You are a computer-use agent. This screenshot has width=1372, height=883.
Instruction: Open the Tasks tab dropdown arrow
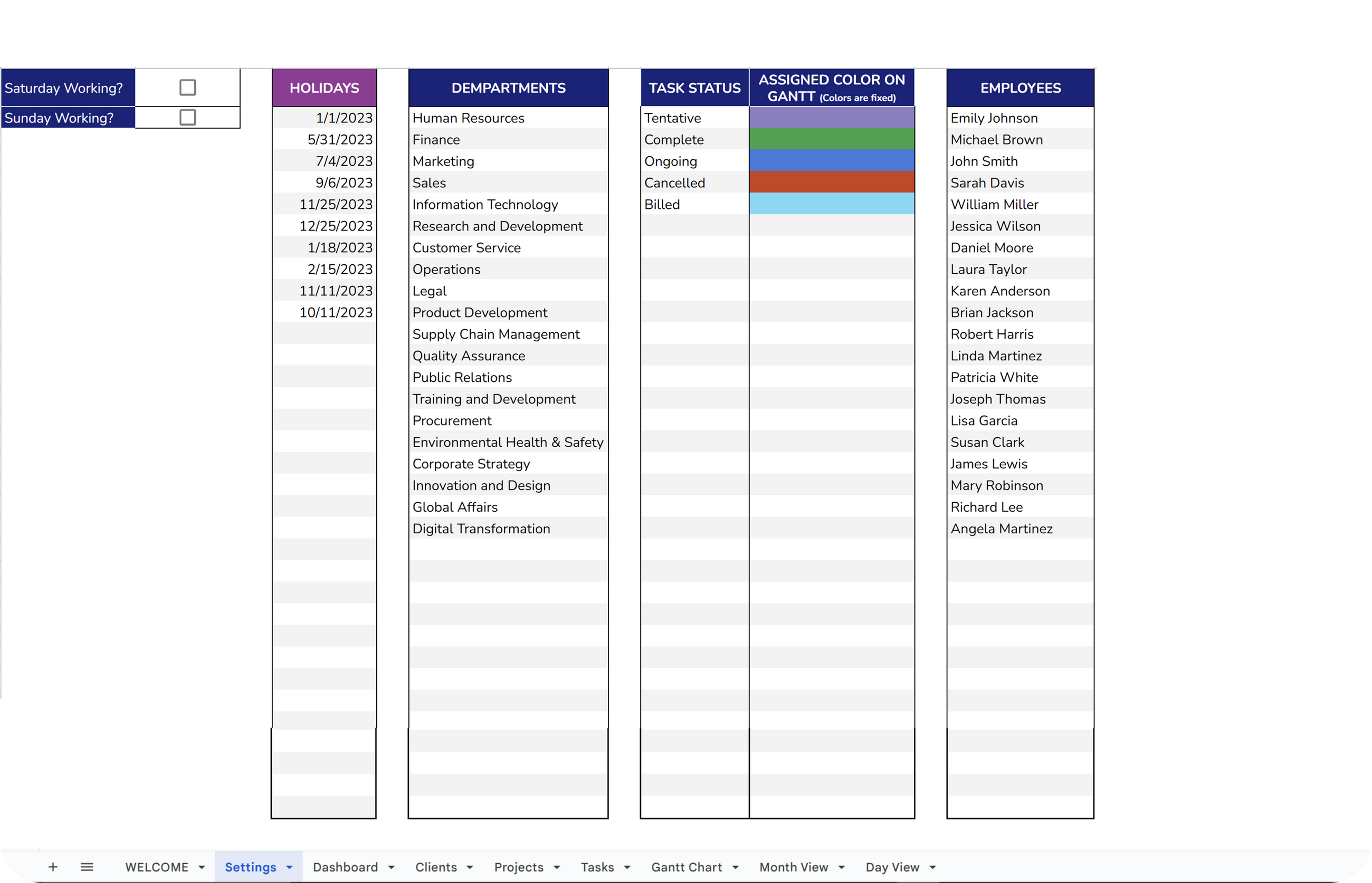pos(627,867)
